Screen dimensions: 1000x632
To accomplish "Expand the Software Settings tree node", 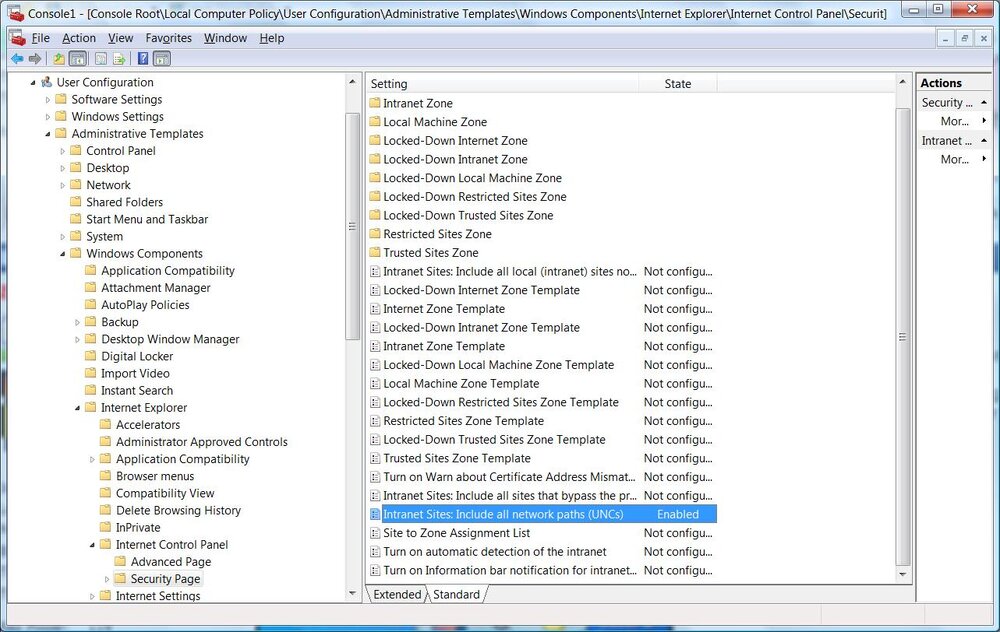I will coord(48,99).
